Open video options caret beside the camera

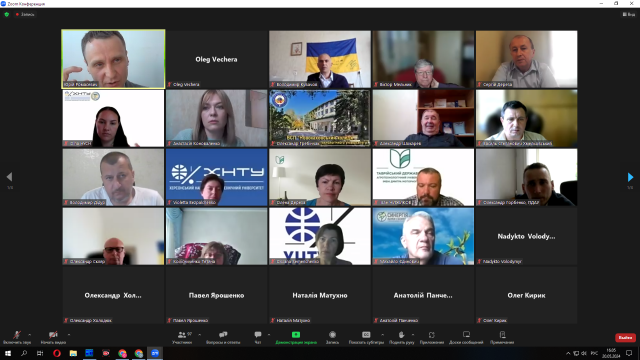tap(69, 335)
